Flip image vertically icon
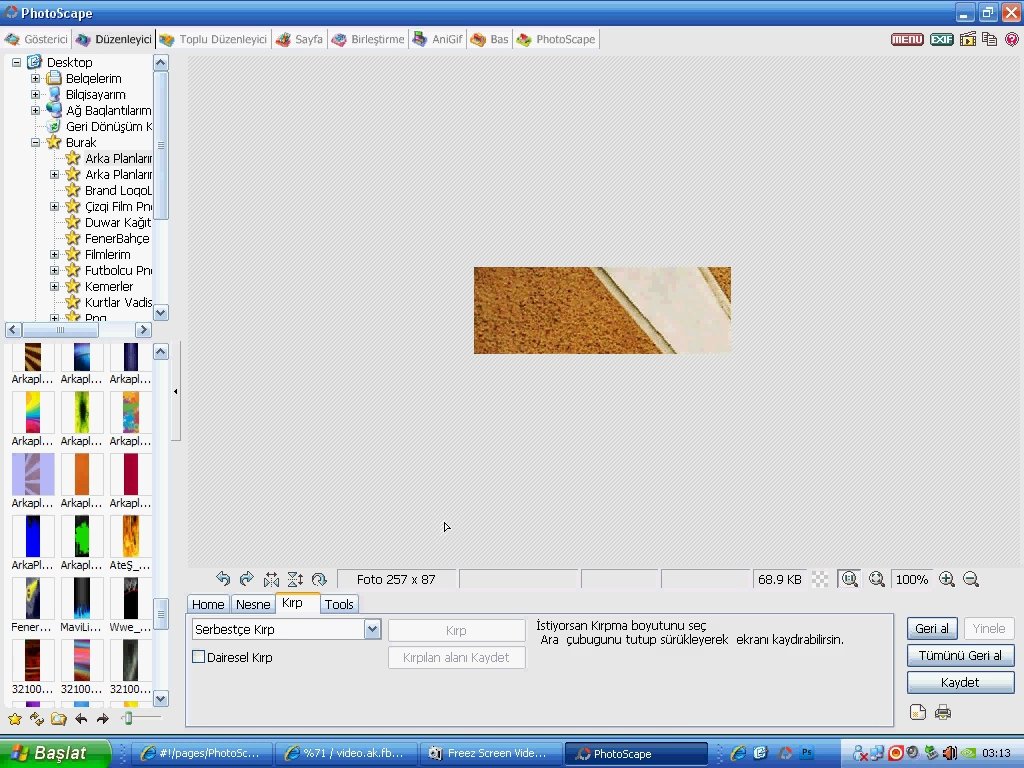This screenshot has height=768, width=1024. coord(295,579)
